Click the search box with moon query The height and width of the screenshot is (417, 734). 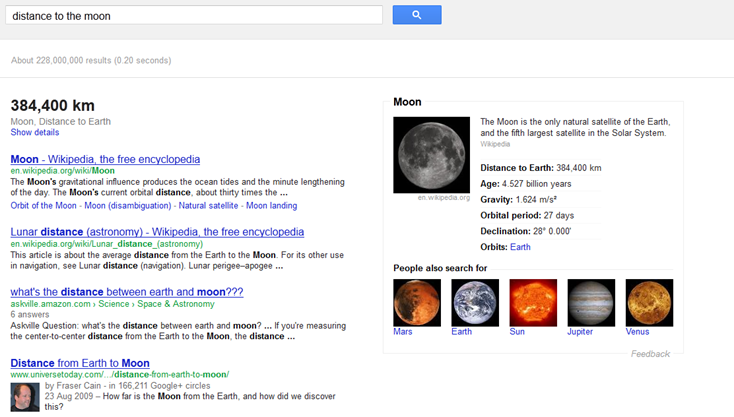(193, 16)
